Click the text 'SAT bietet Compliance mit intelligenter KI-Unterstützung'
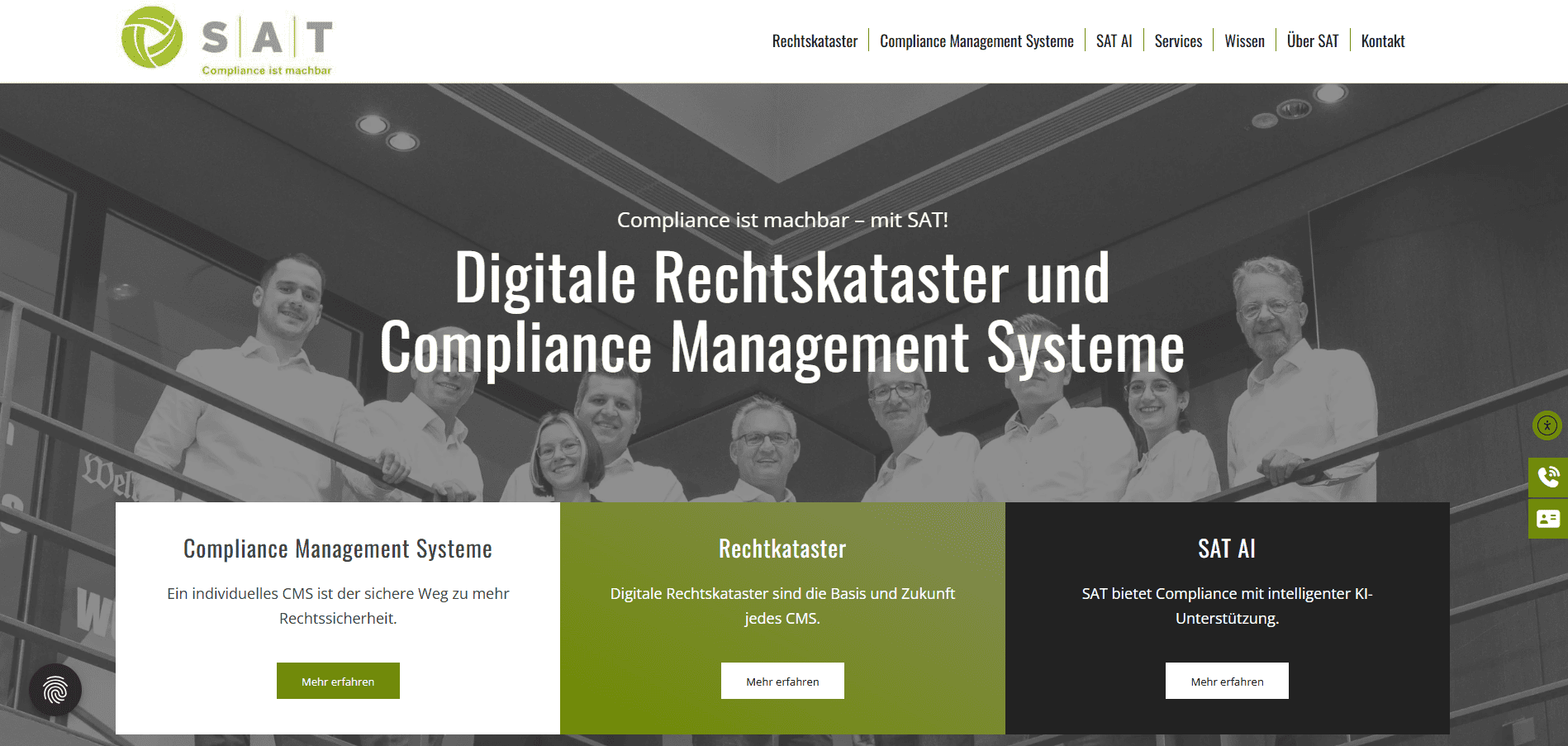This screenshot has width=1568, height=746. click(x=1227, y=606)
